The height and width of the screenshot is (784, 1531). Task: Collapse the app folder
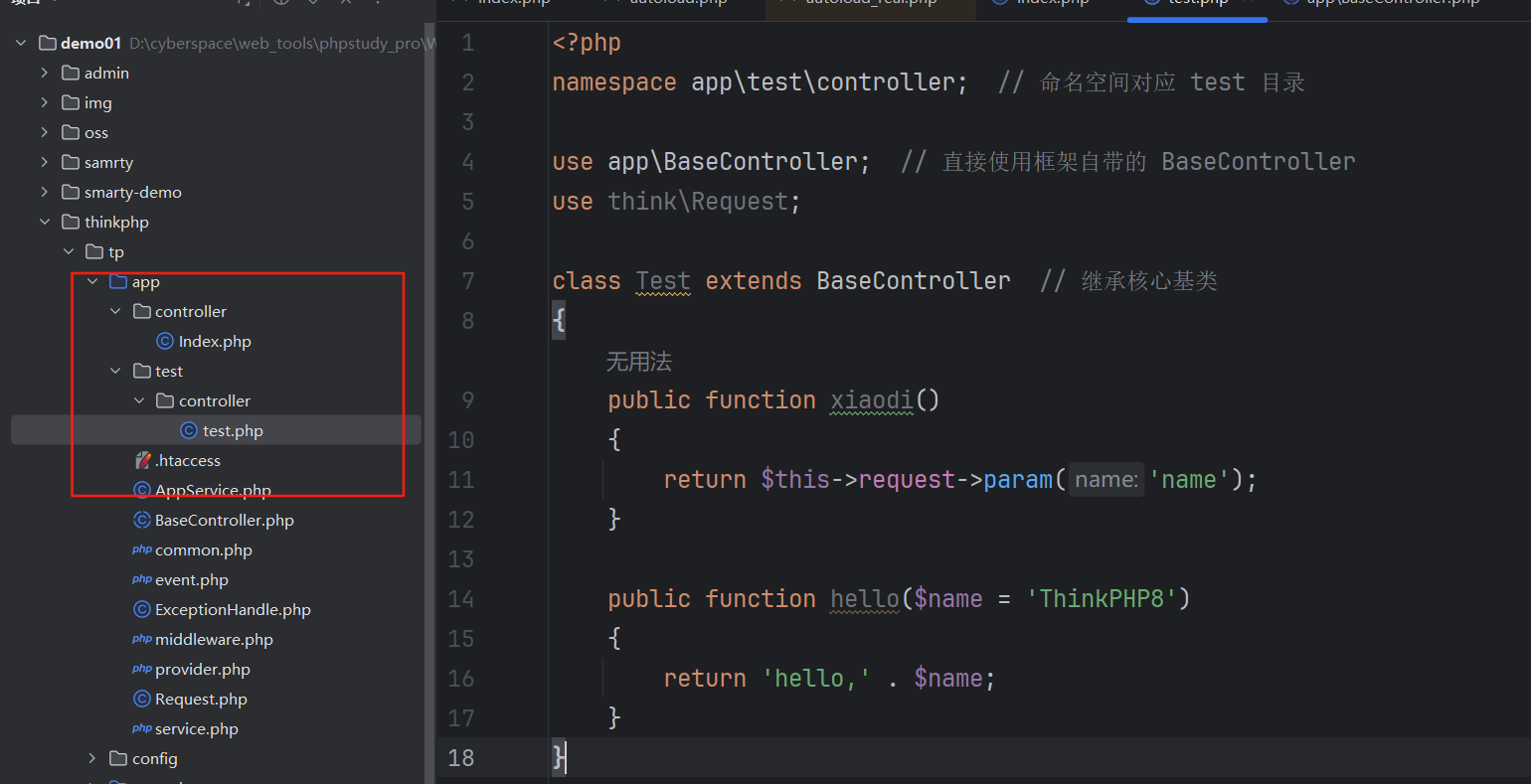pyautogui.click(x=92, y=281)
